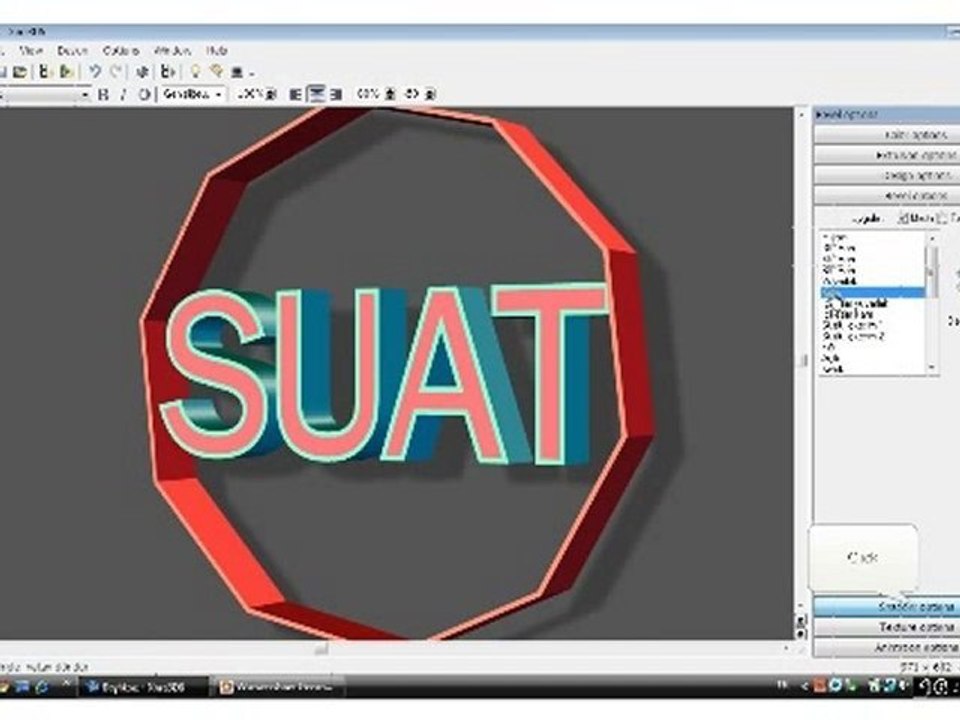960x720 pixels.
Task: Open the Options menu
Action: pyautogui.click(x=121, y=51)
